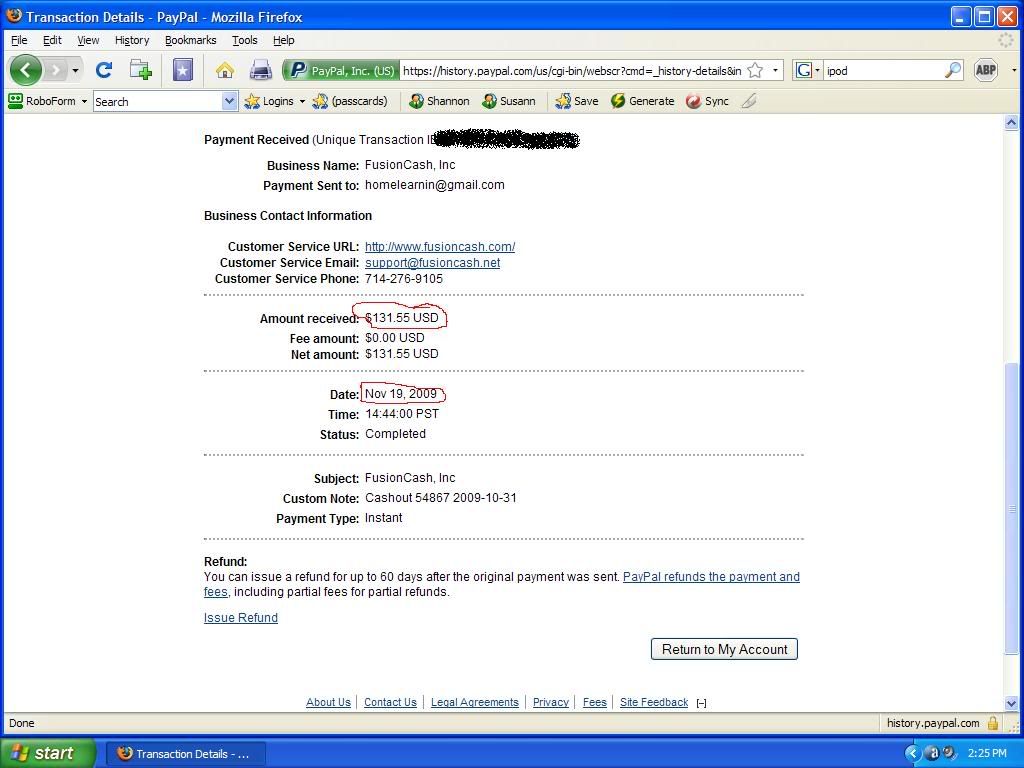This screenshot has width=1024, height=768.
Task: Go to the Home page icon
Action: point(224,70)
